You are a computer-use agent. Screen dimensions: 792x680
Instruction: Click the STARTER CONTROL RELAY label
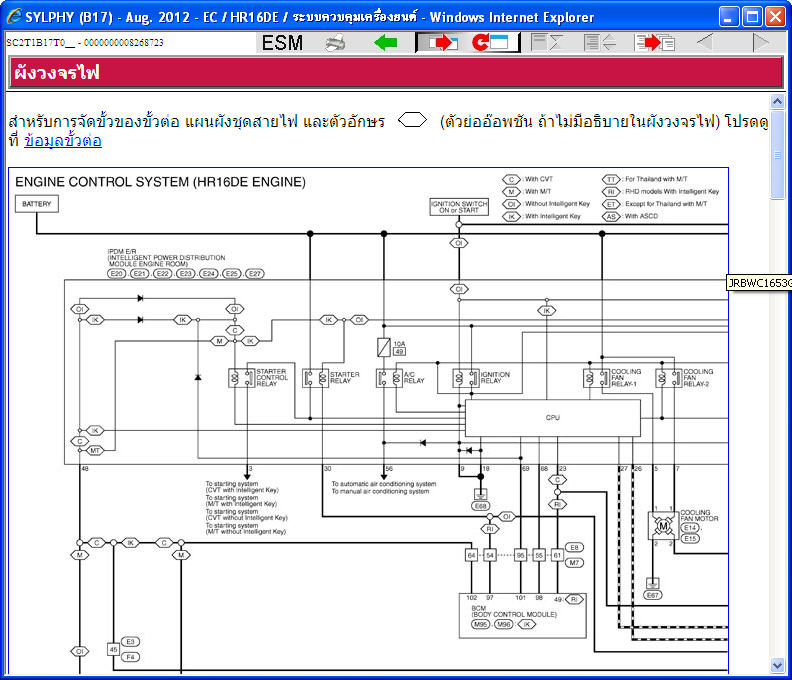pyautogui.click(x=272, y=377)
